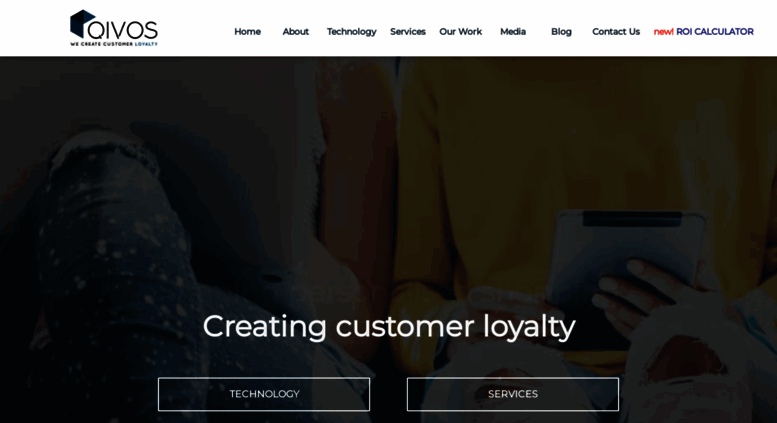777x423 pixels.
Task: Click the red 'new!' label
Action: point(664,32)
